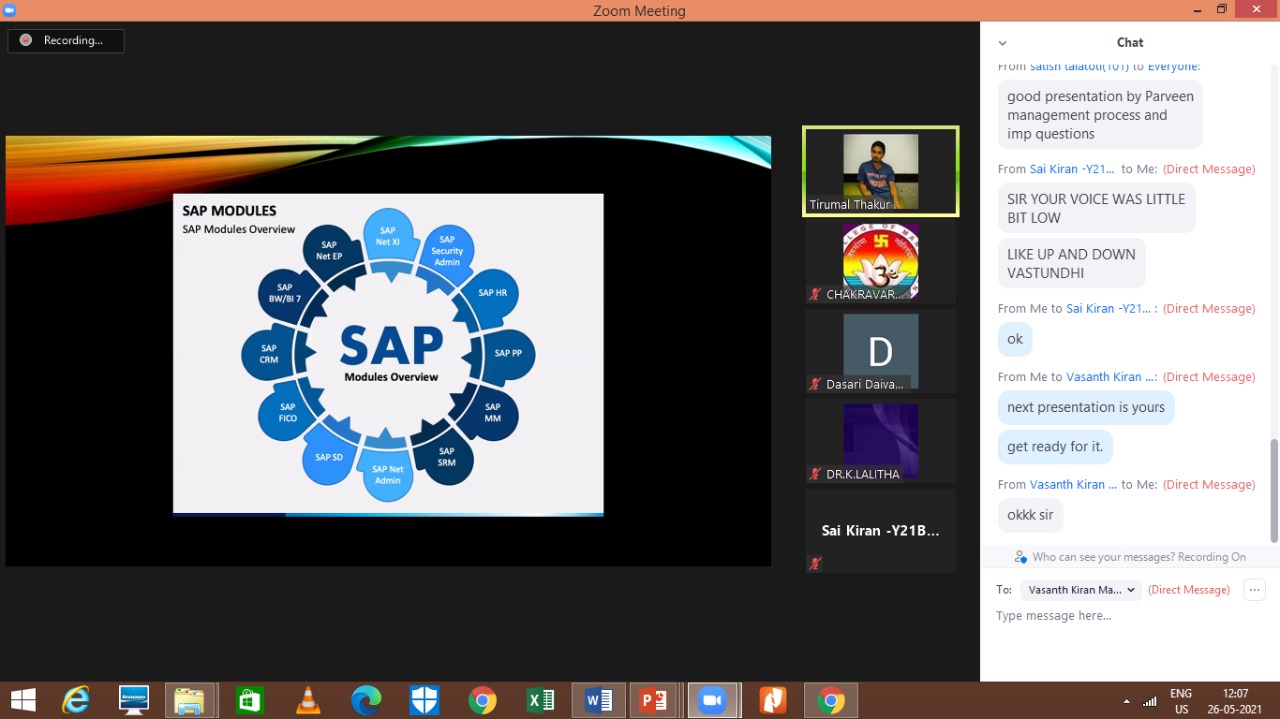Click the 'get ready for it.' message
This screenshot has width=1280, height=719.
pyautogui.click(x=1055, y=446)
